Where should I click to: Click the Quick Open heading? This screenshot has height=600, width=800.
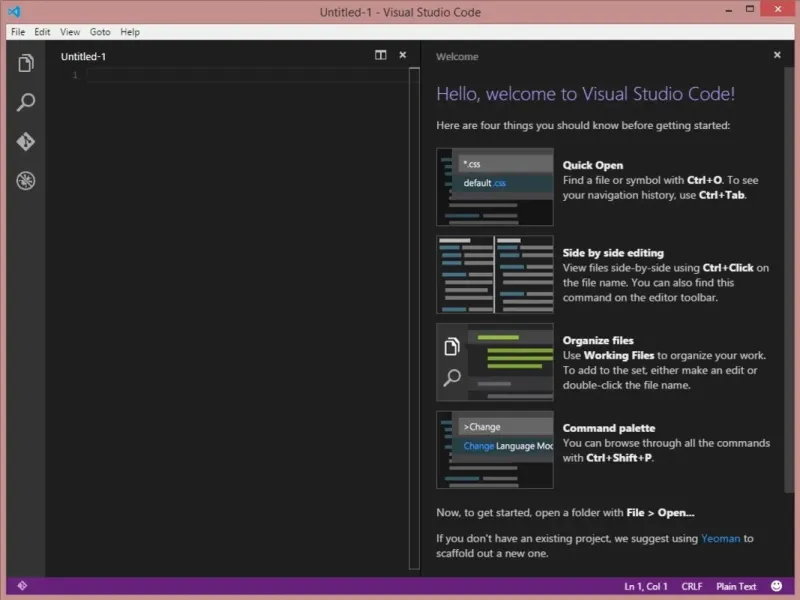(x=592, y=165)
